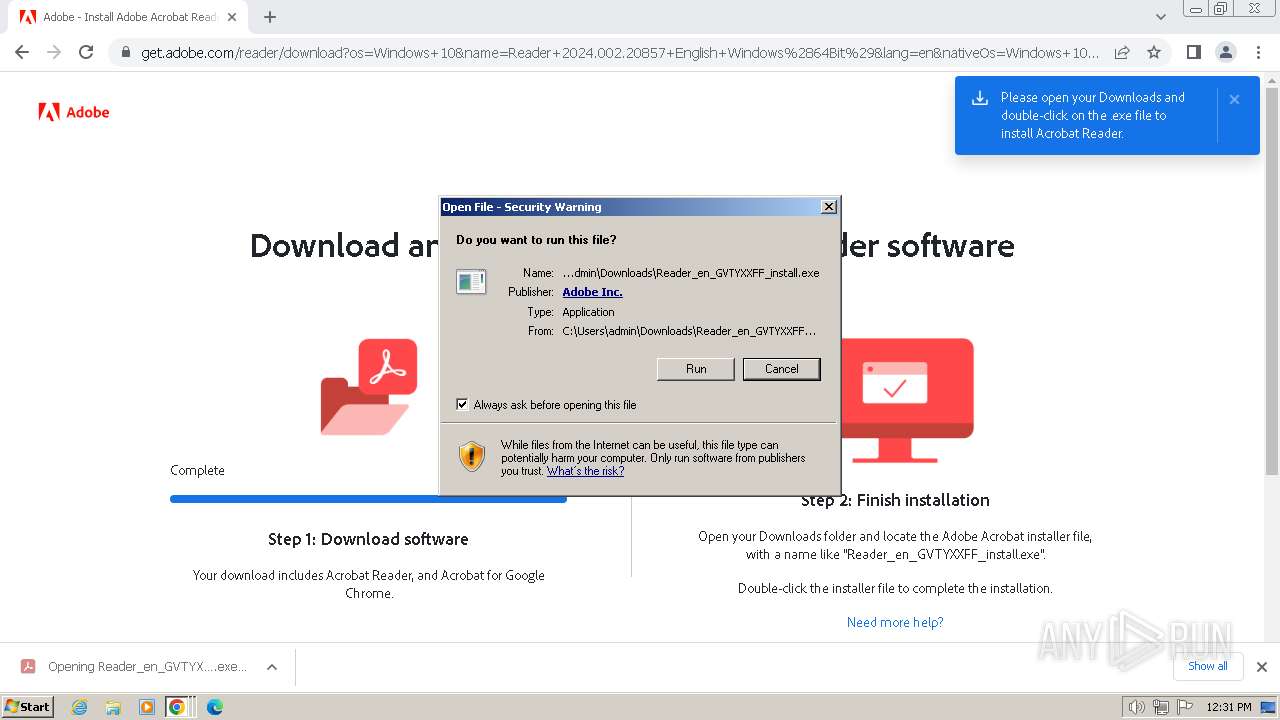Reload the Adobe download page
The width and height of the screenshot is (1280, 720).
86,52
